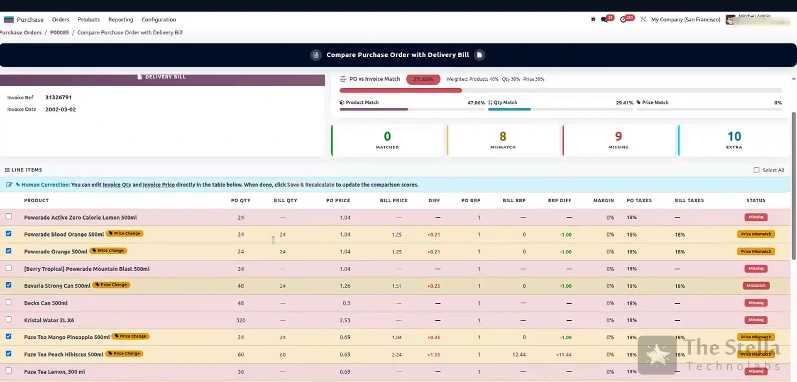Click PO Qty 320 for Kristal Water
Screen dimensions: 797x382
pos(241,321)
